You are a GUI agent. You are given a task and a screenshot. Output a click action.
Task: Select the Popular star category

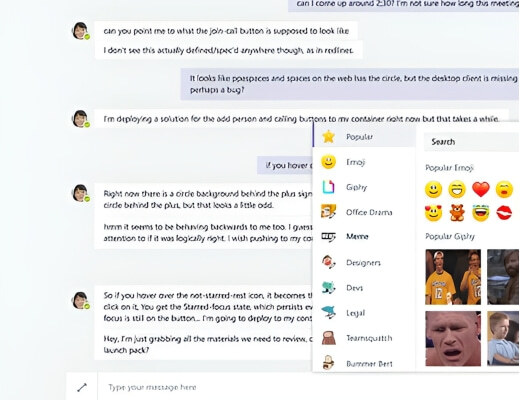pyautogui.click(x=364, y=137)
